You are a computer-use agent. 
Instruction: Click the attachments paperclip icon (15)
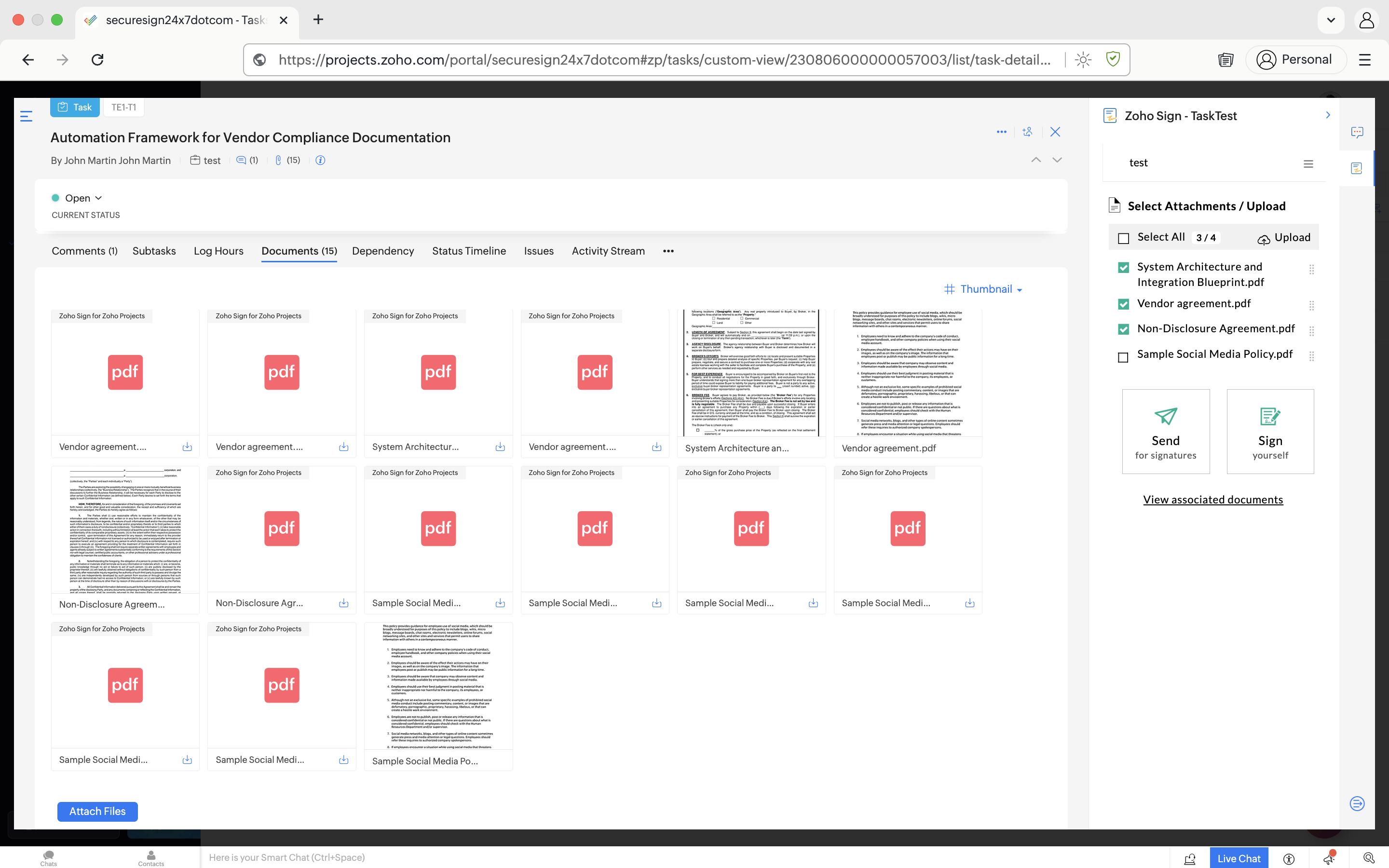point(278,161)
